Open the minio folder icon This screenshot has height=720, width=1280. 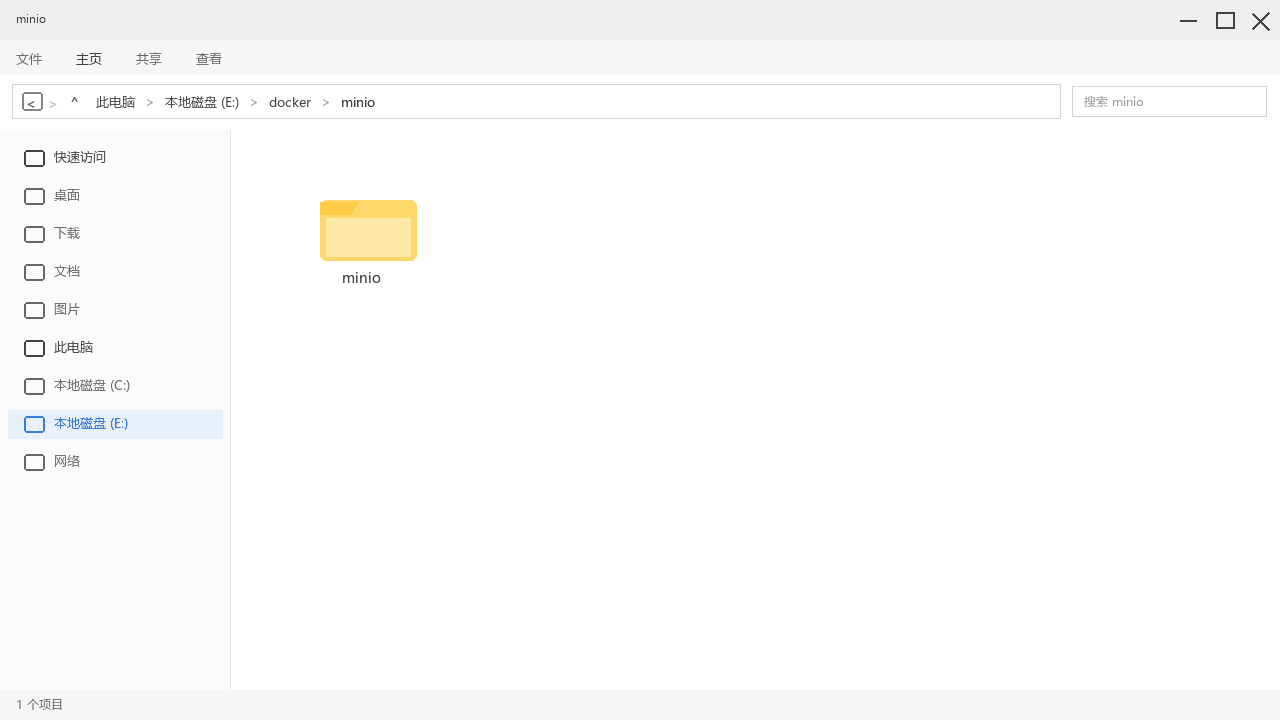pyautogui.click(x=368, y=230)
